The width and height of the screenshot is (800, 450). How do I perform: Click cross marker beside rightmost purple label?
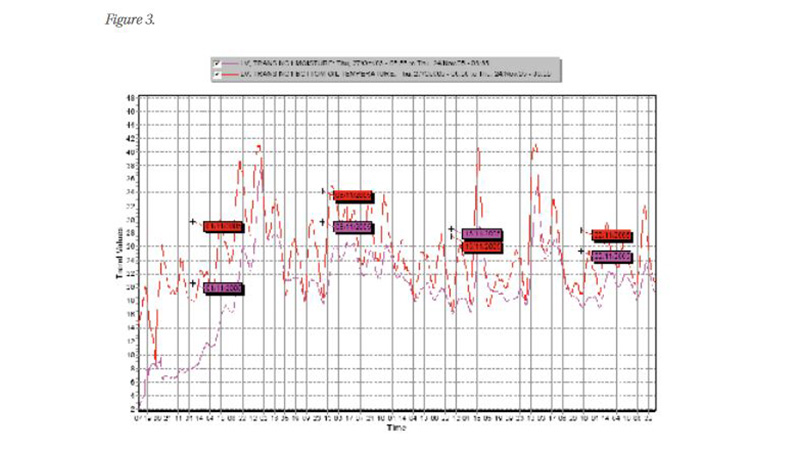582,251
